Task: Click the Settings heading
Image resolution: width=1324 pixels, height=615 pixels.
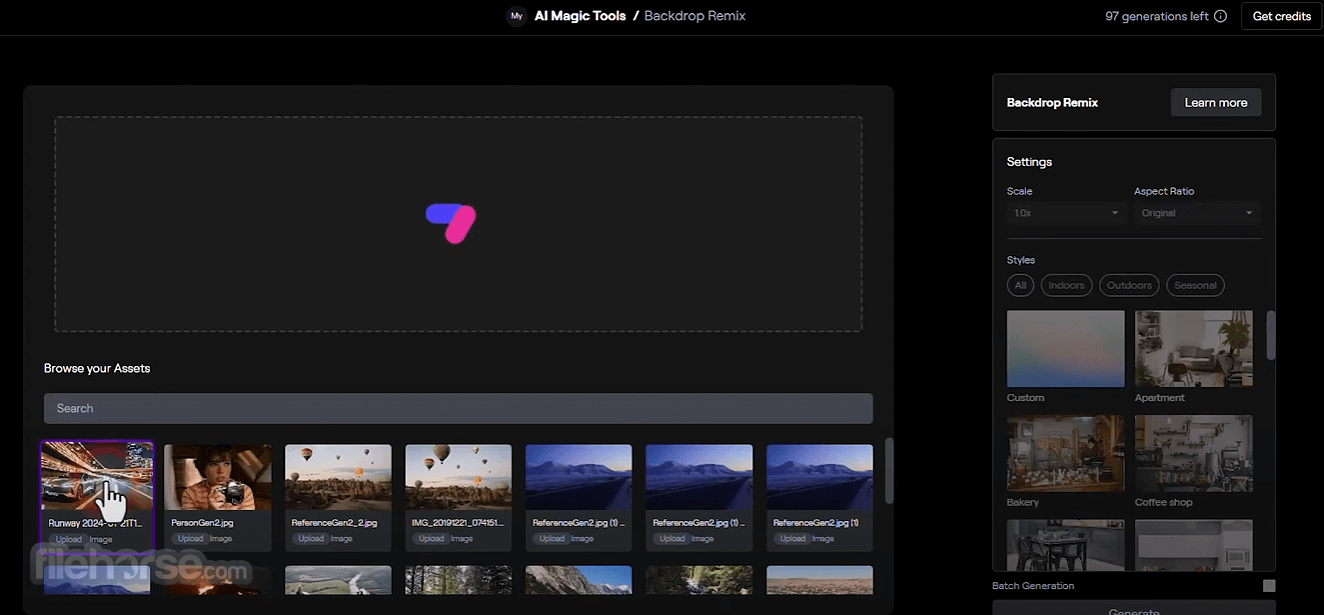Action: coord(1029,162)
